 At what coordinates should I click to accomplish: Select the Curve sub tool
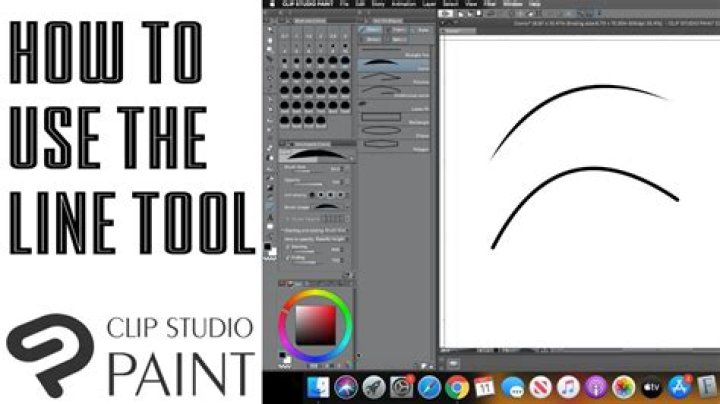[394, 64]
